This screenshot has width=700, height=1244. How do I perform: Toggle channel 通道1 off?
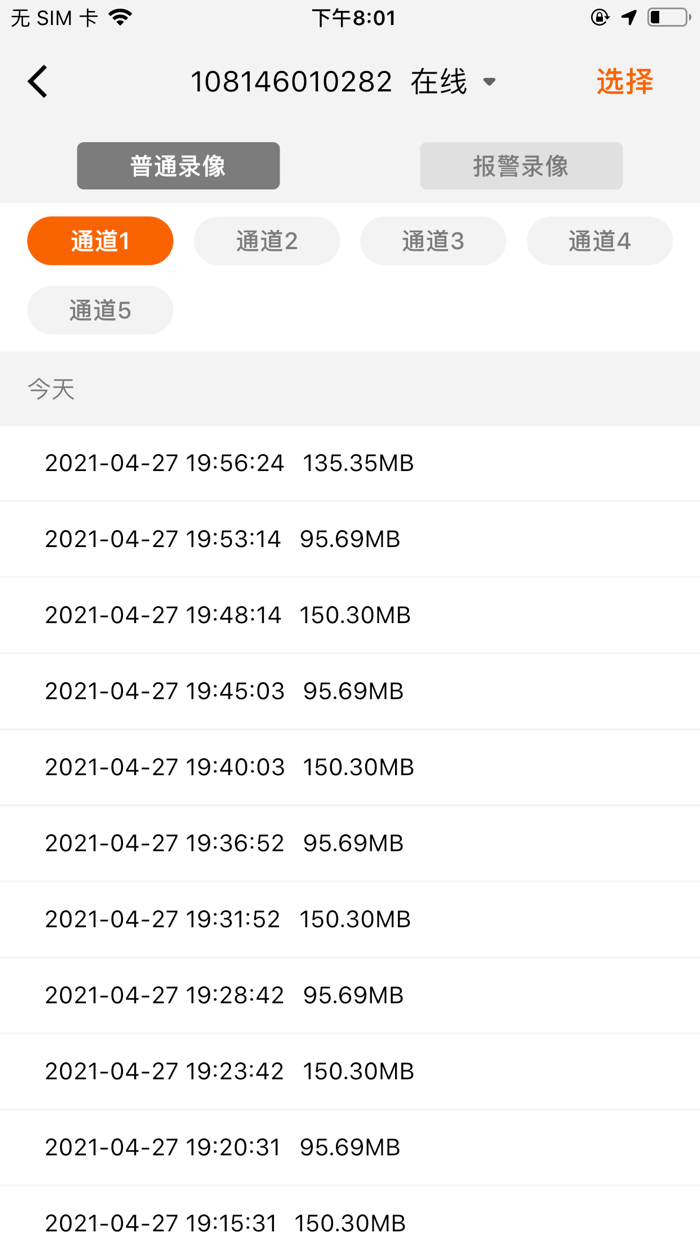pyautogui.click(x=100, y=240)
